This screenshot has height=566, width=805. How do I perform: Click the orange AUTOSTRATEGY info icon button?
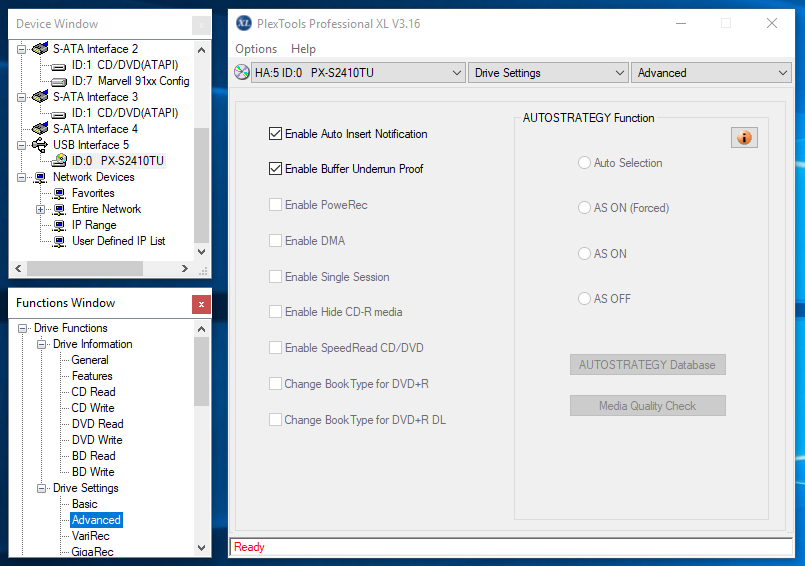pyautogui.click(x=744, y=138)
